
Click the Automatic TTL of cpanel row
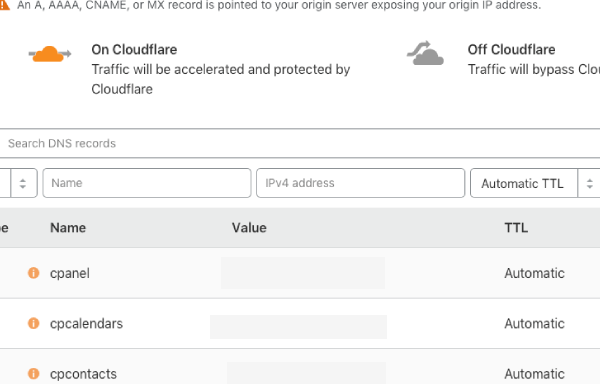coord(535,273)
